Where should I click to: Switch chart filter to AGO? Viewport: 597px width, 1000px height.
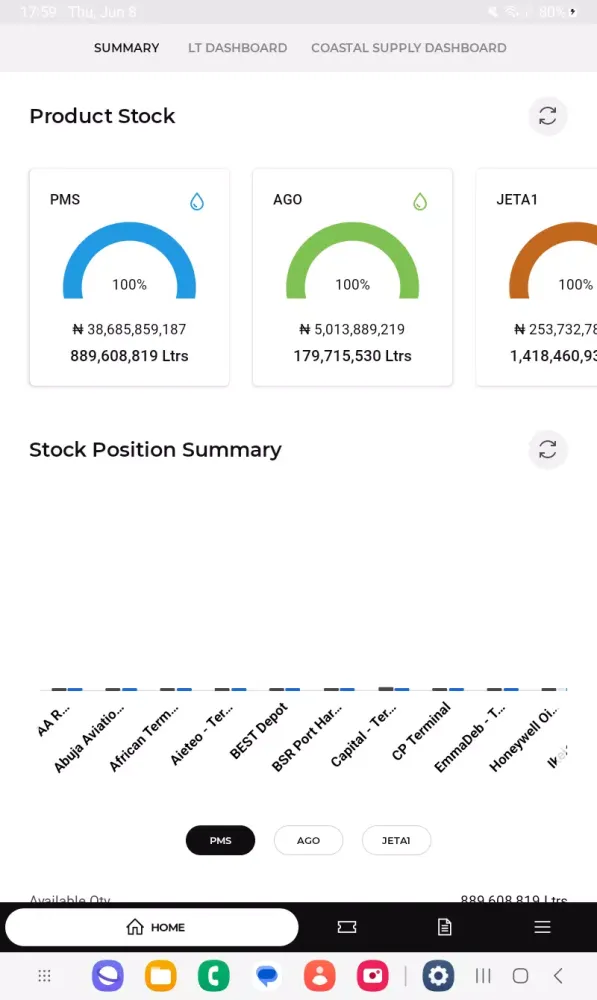[308, 841]
